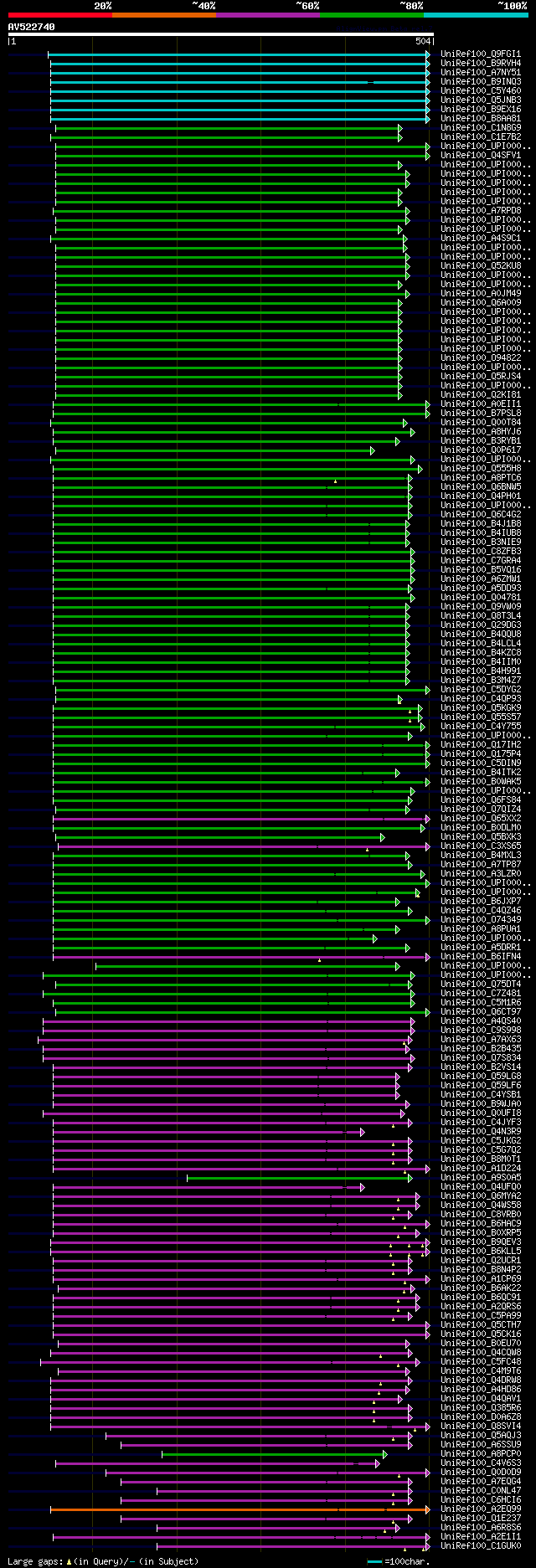Select the cyan alignment bar for UniRef100_B9EX16
Viewport: 536px width, 1568px height.
coord(239,110)
